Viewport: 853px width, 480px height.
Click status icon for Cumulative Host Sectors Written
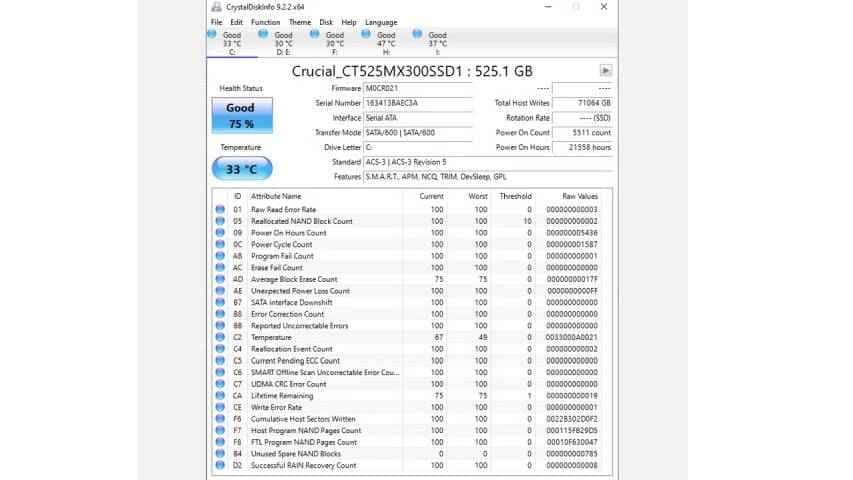220,419
